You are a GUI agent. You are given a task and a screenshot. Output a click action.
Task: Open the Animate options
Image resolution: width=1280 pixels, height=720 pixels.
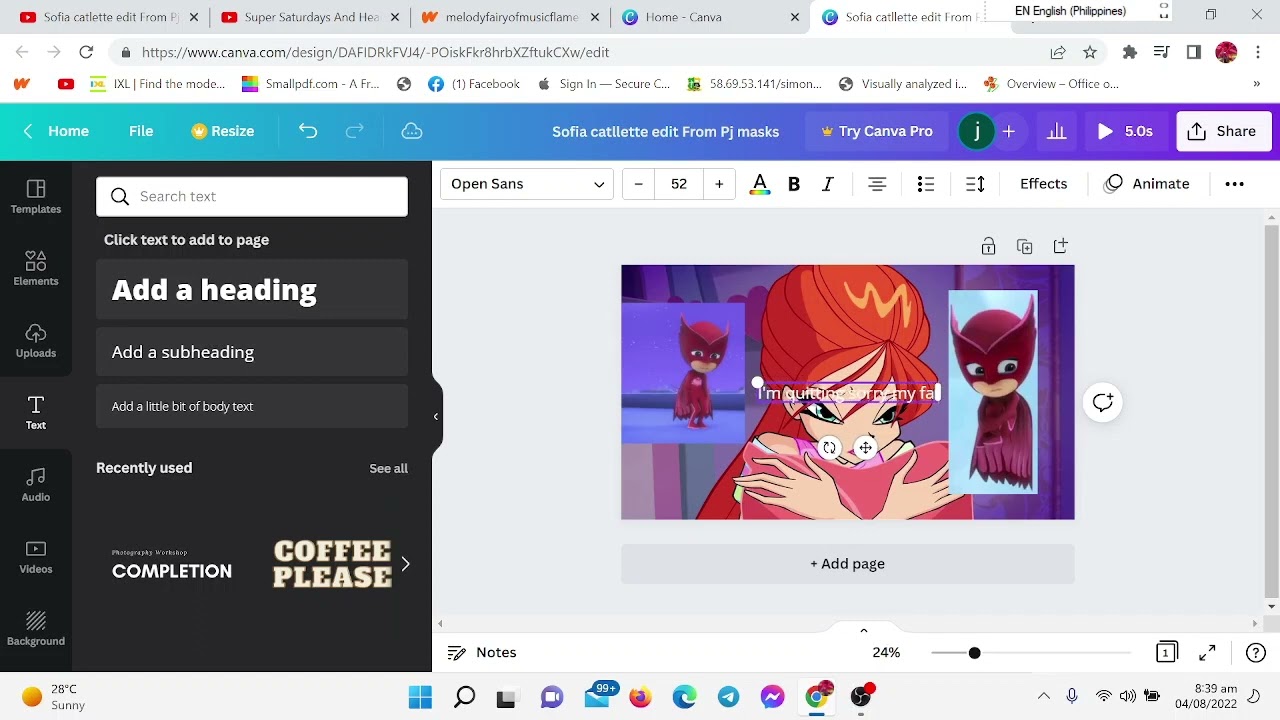pyautogui.click(x=1147, y=184)
